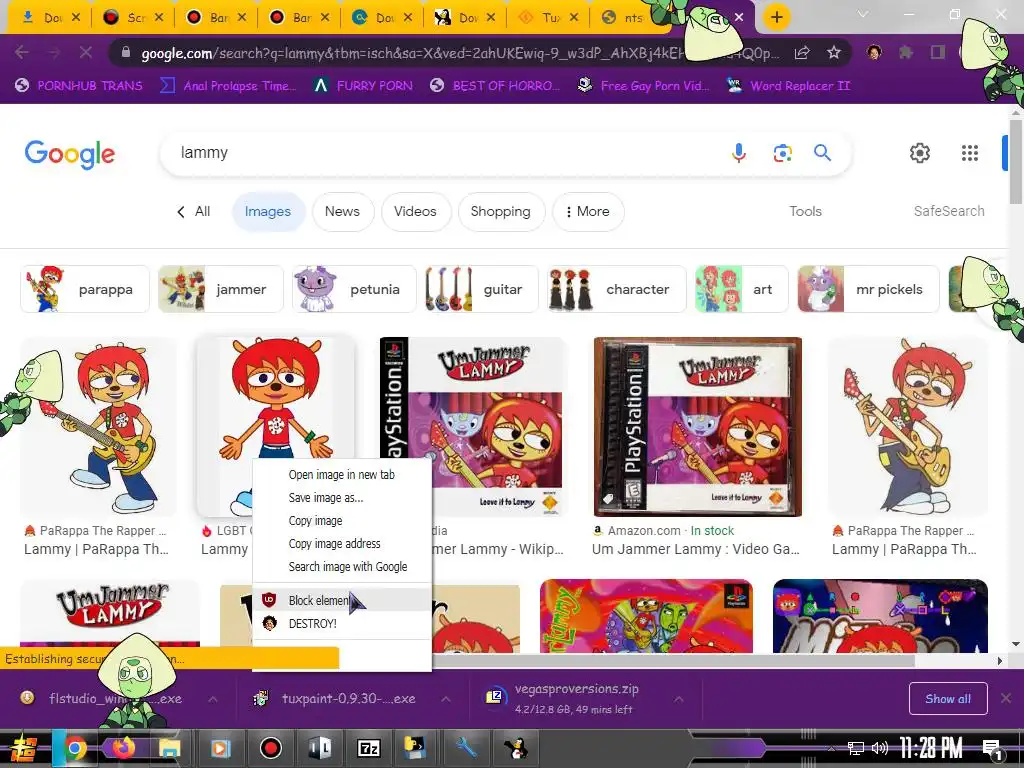Open the Amazon PlayStation case thumbnail
The image size is (1024, 768).
697,426
